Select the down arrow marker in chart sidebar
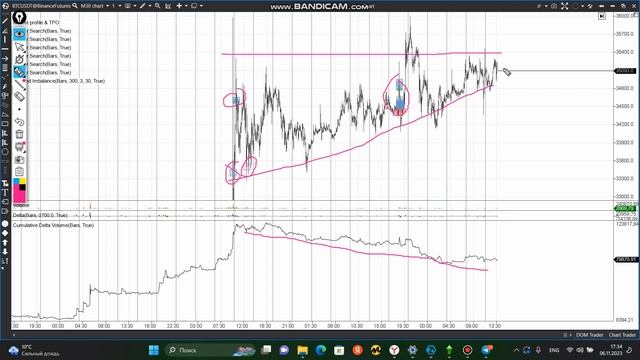The width and height of the screenshot is (640, 360). tap(5, 251)
